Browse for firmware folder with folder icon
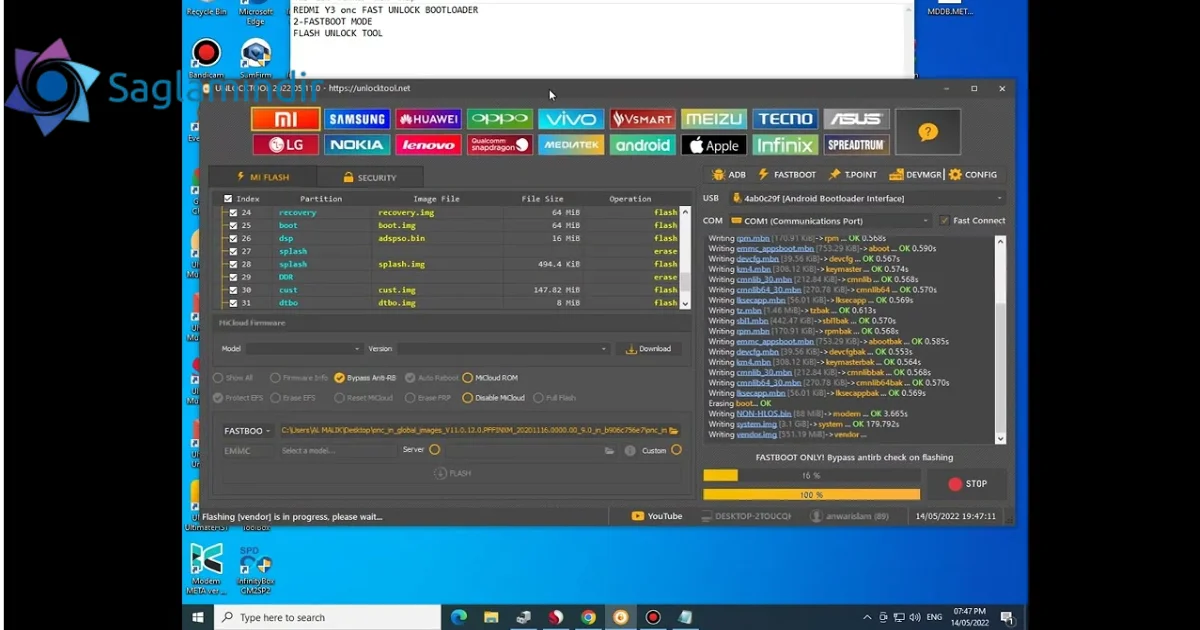Viewport: 1200px width, 630px height. [x=674, y=431]
